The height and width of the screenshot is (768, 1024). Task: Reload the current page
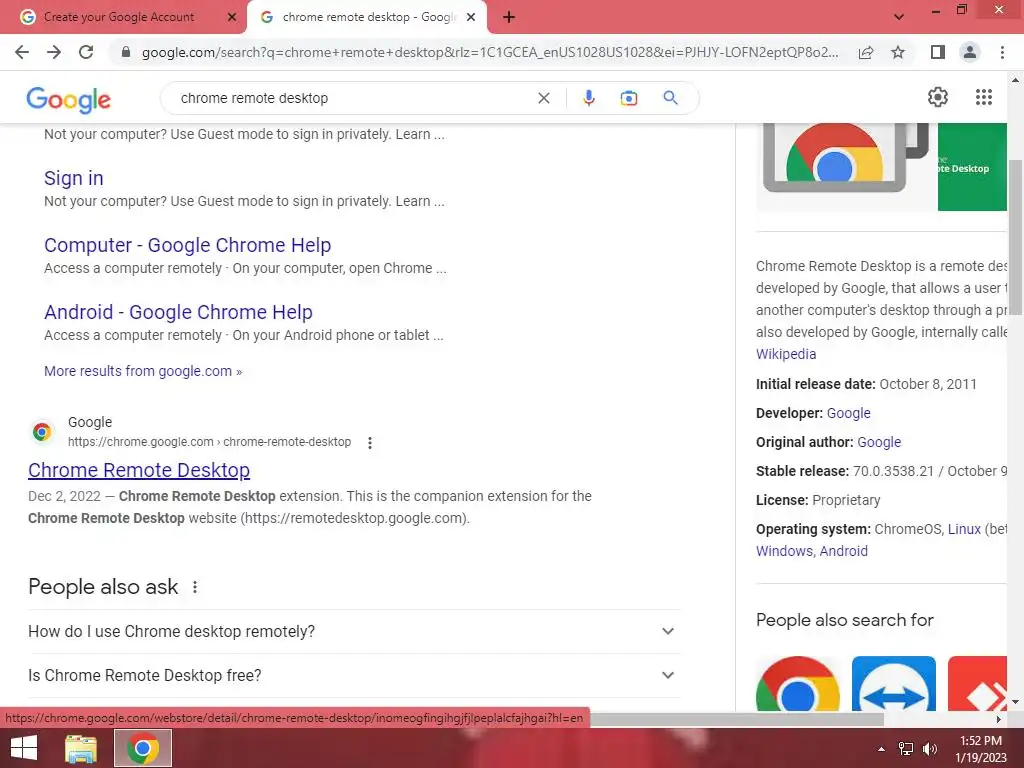[86, 52]
